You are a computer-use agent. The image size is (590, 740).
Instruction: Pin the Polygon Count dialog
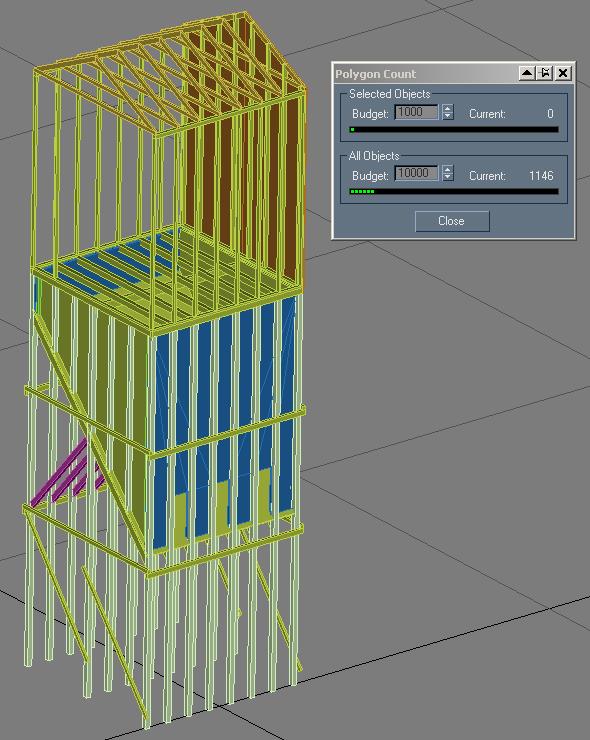coord(545,73)
